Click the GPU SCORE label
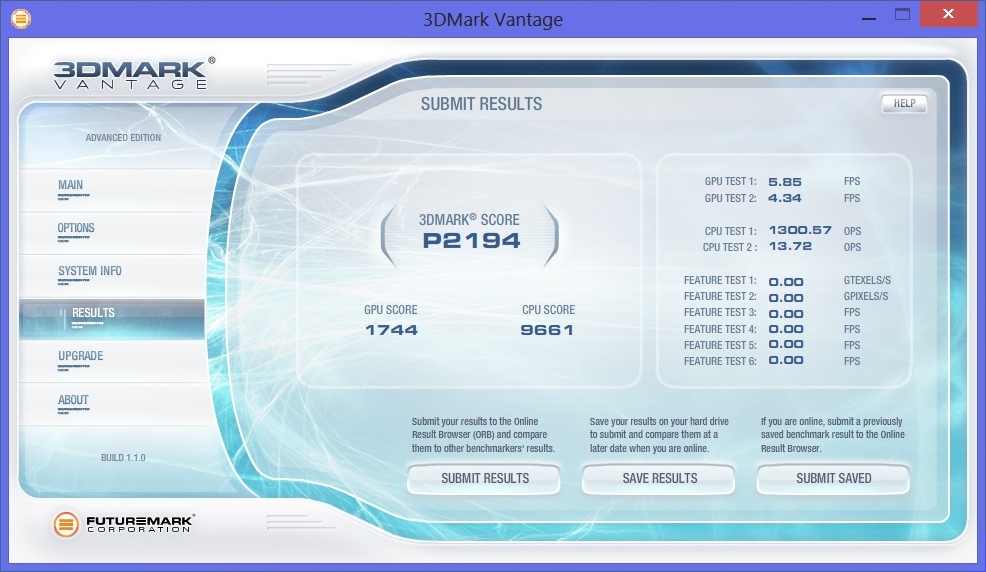 click(391, 310)
